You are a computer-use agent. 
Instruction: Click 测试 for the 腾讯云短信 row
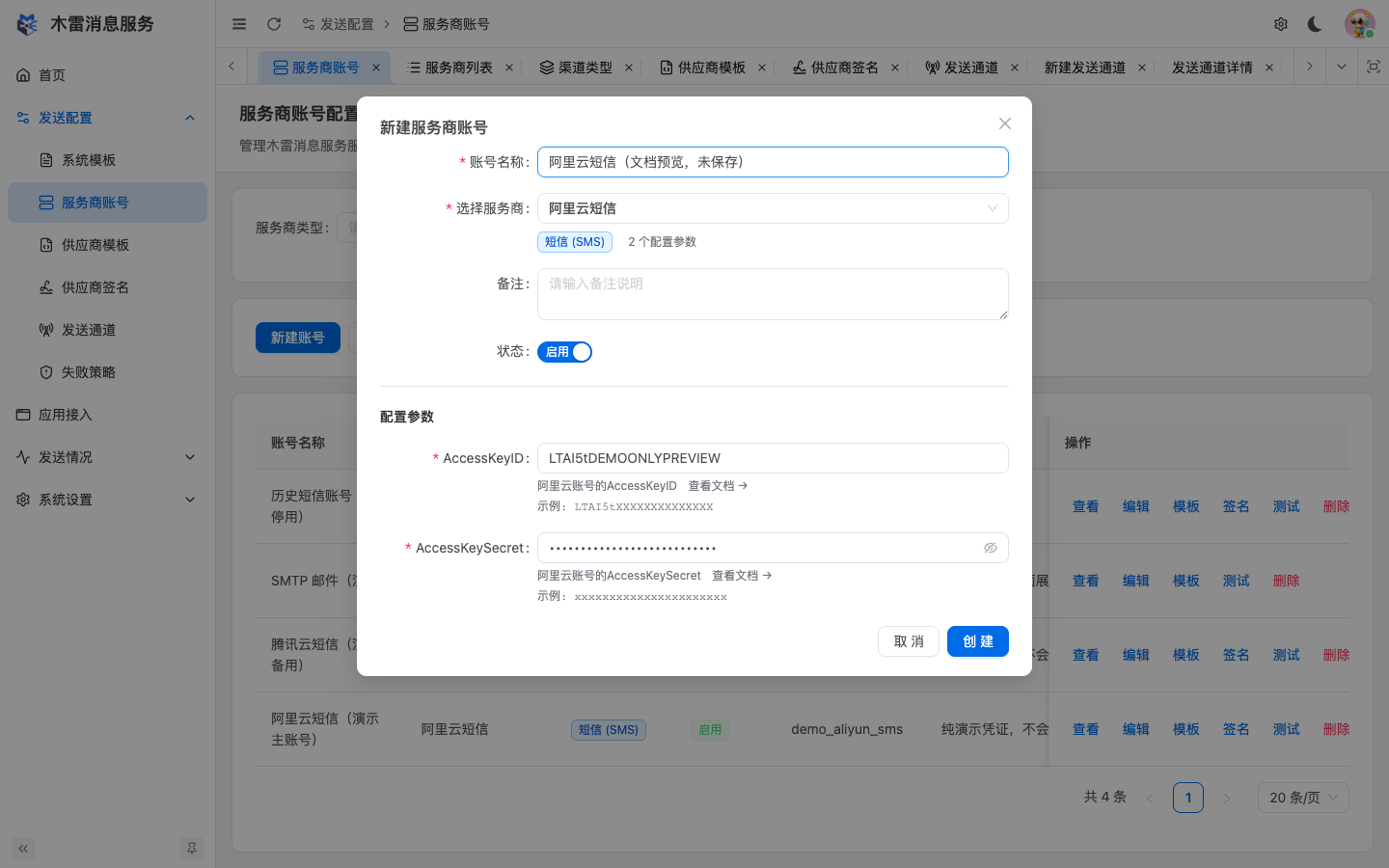pyautogui.click(x=1287, y=655)
